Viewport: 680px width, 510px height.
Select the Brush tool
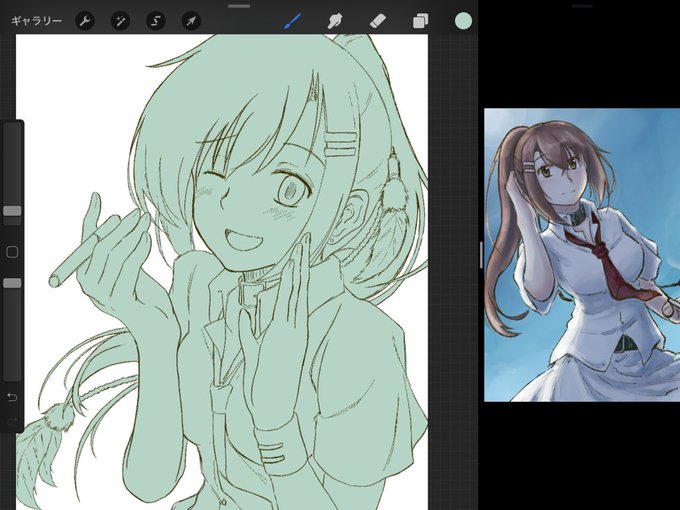coord(292,21)
